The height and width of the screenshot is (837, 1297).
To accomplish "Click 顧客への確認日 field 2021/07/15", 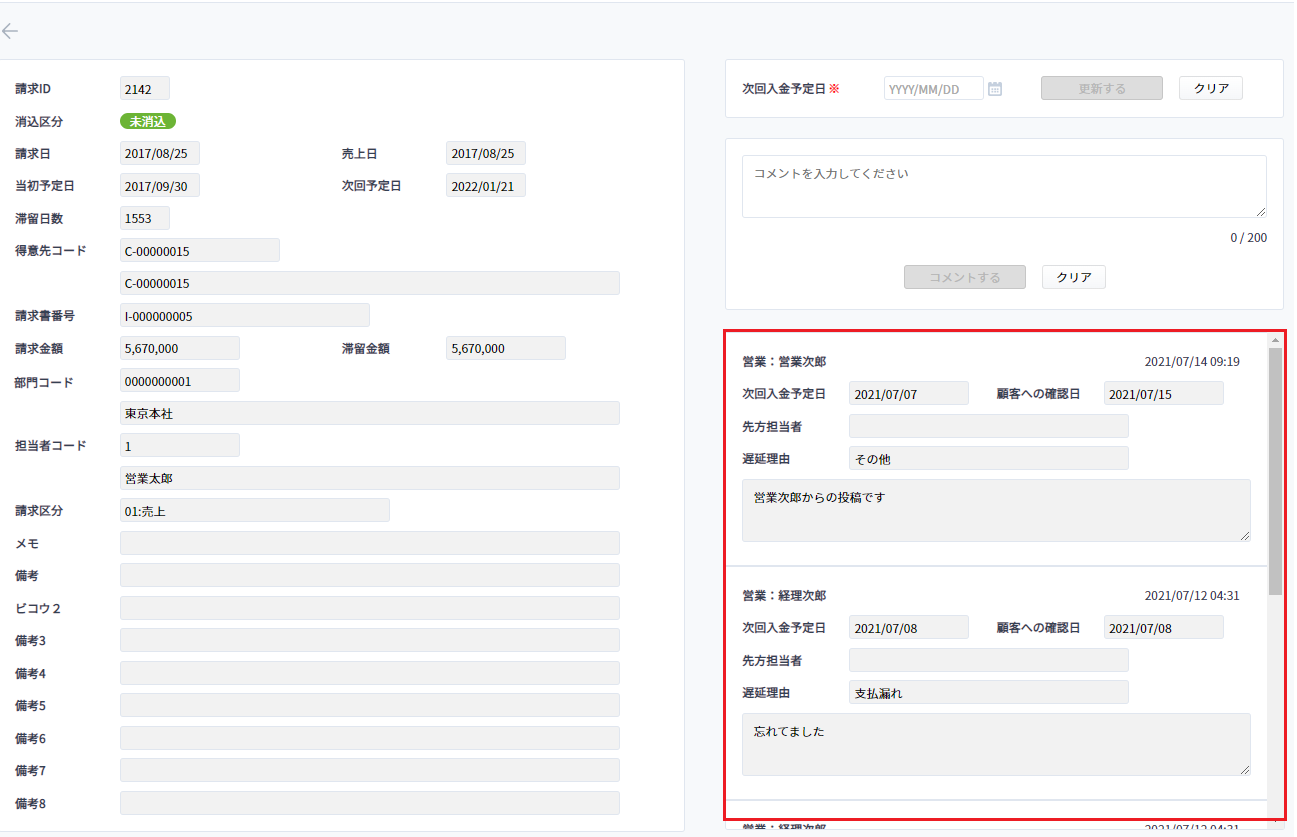I will [x=1164, y=393].
